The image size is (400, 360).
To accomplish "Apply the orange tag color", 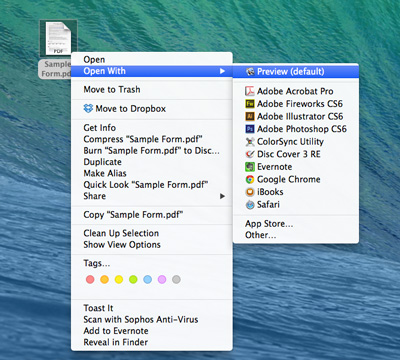I will coord(104,279).
